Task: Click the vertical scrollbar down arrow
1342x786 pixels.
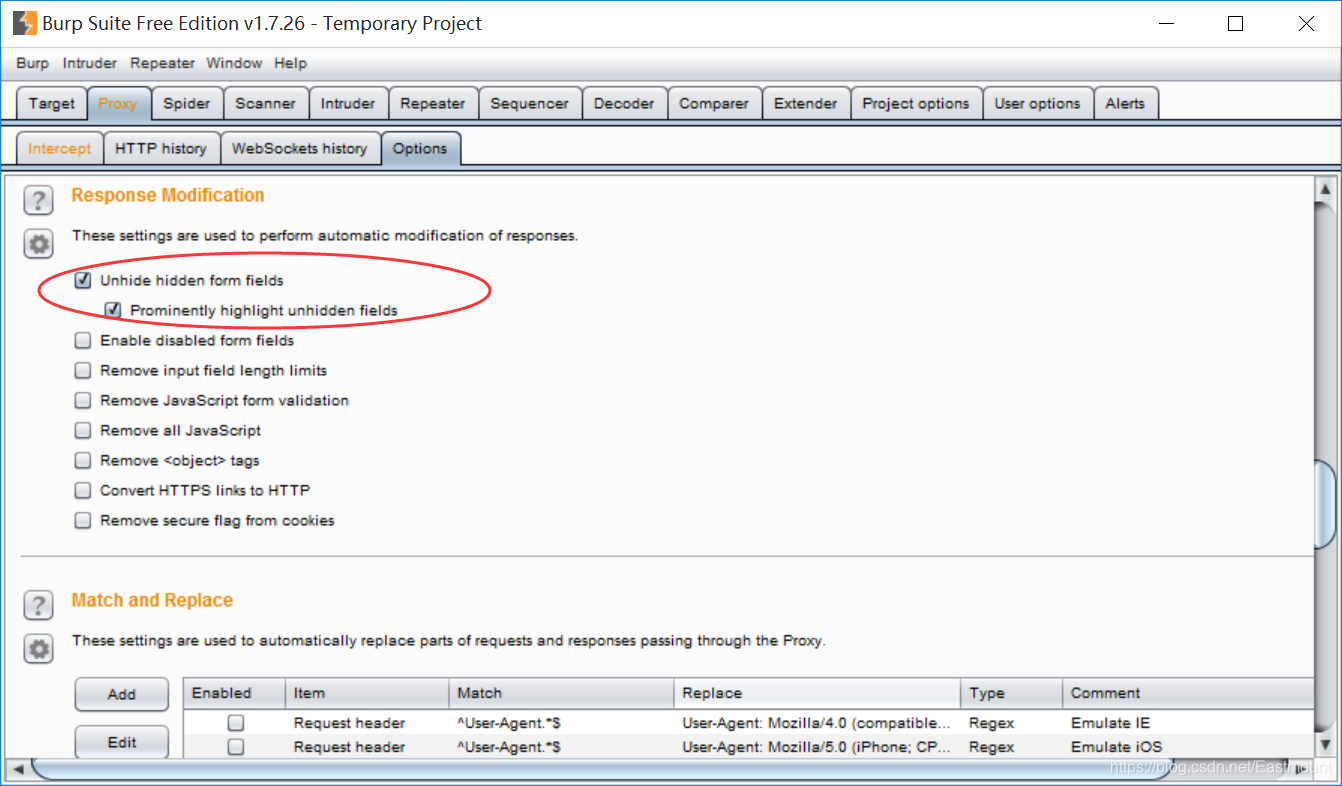Action: tap(1325, 744)
